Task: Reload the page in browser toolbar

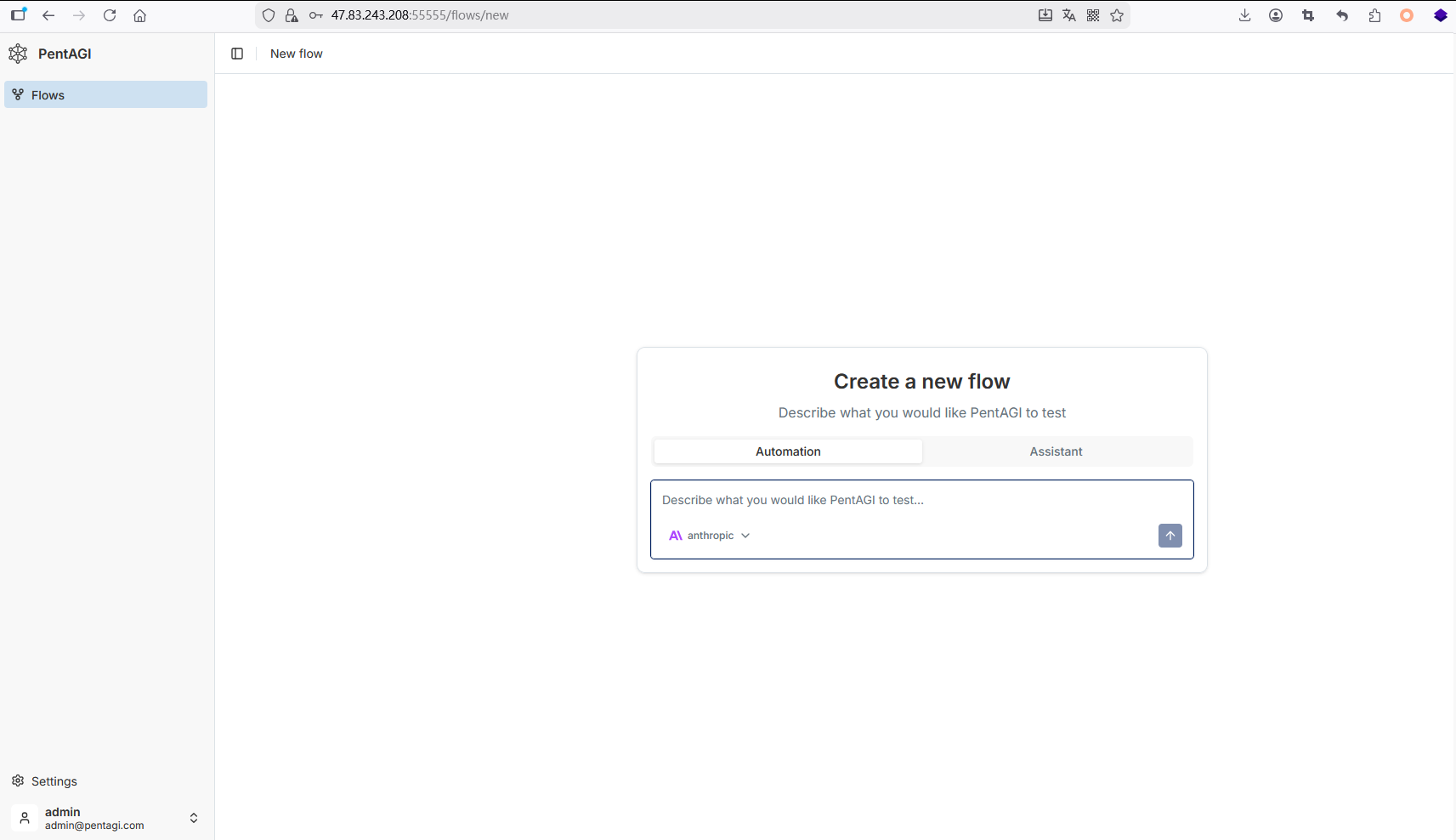Action: point(110,15)
